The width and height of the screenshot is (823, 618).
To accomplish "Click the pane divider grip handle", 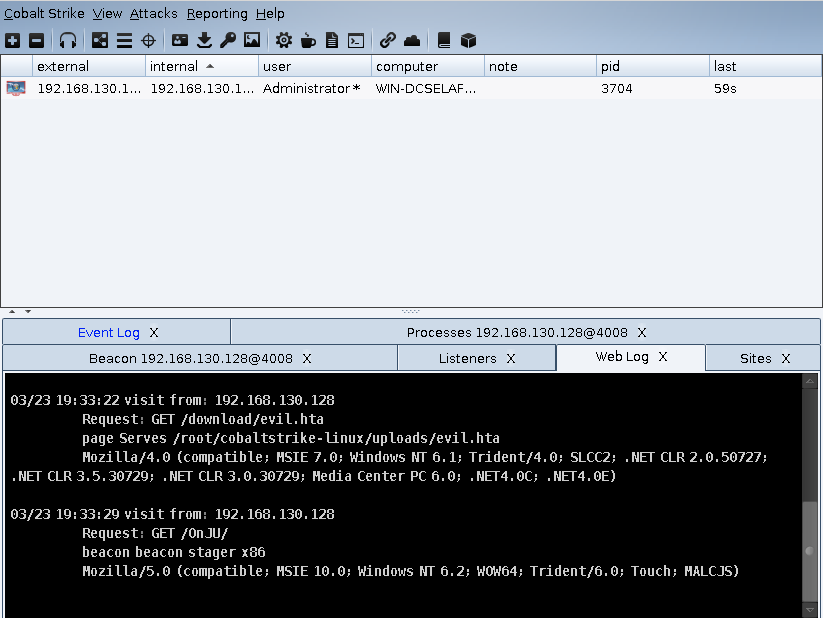I will (x=410, y=311).
